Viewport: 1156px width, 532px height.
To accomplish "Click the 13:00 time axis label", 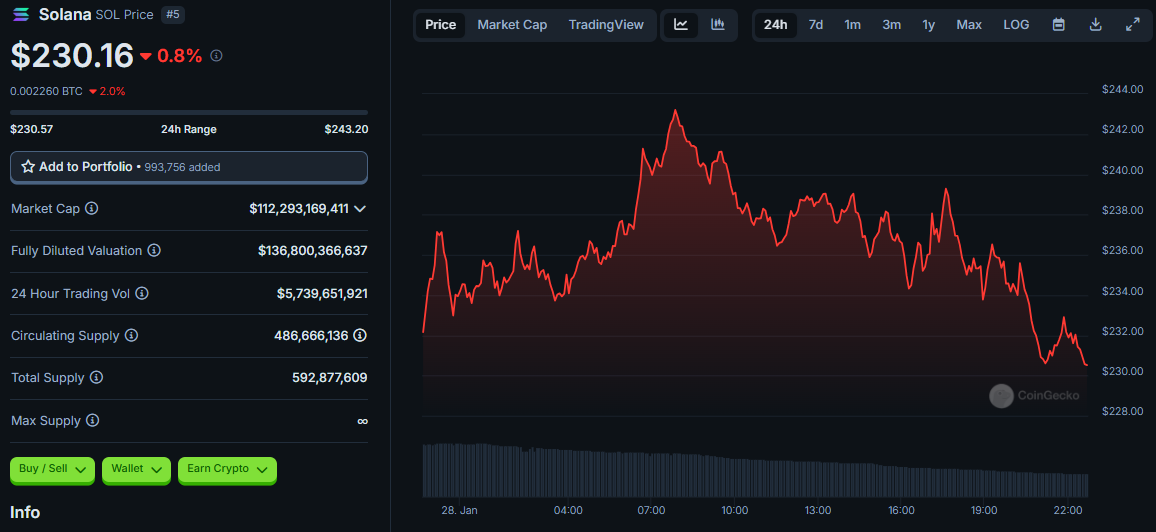I will tap(818, 510).
